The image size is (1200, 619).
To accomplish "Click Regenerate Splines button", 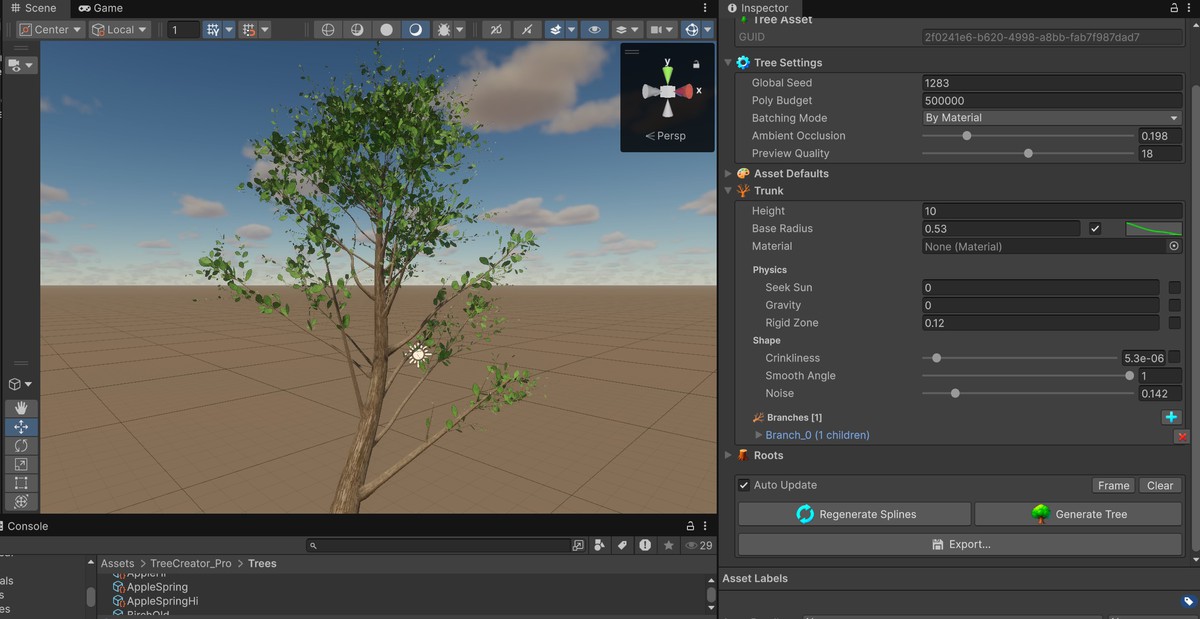I will 855,514.
